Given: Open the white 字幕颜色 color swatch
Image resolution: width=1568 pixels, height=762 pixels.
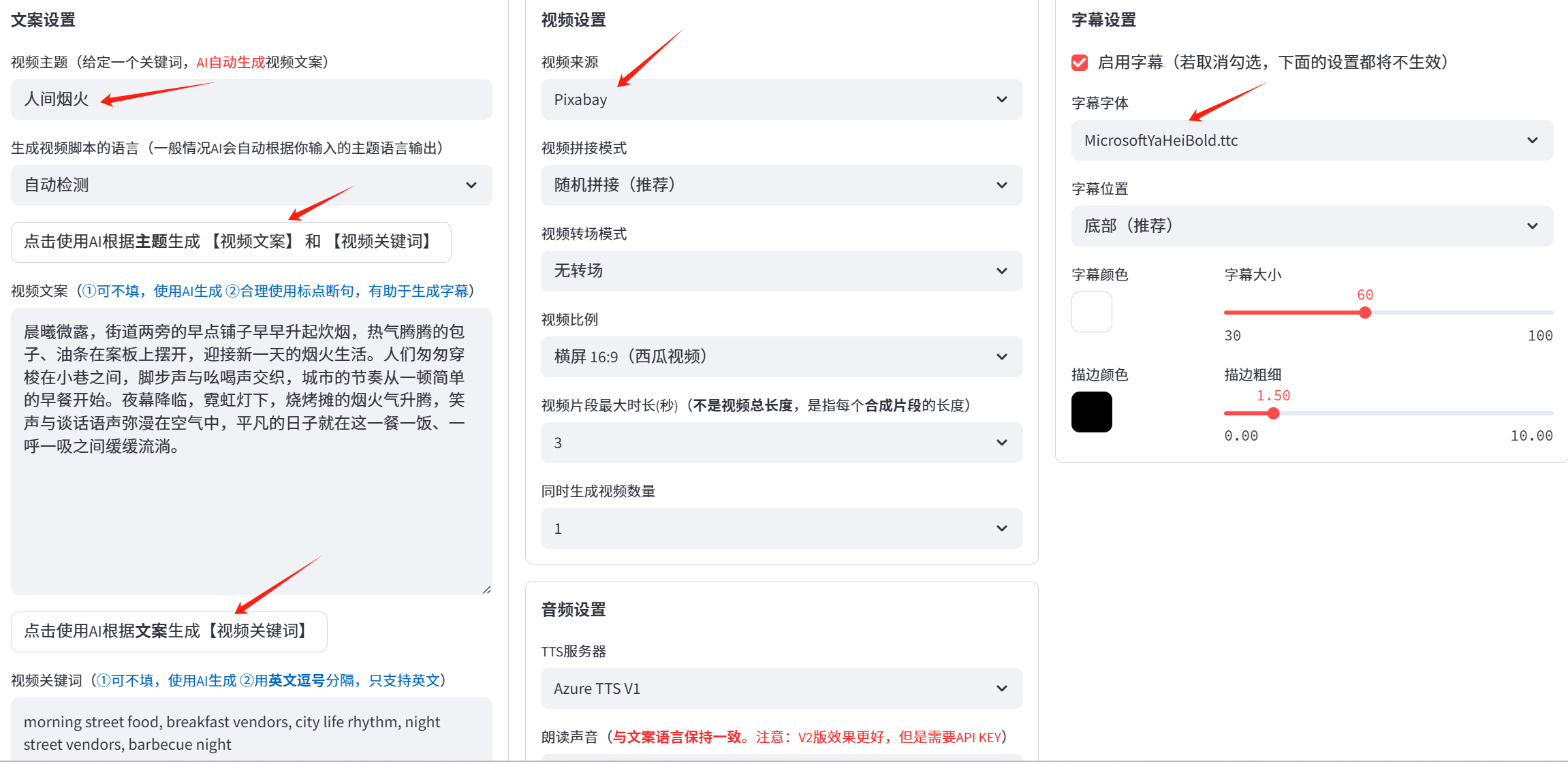Looking at the screenshot, I should (1091, 312).
